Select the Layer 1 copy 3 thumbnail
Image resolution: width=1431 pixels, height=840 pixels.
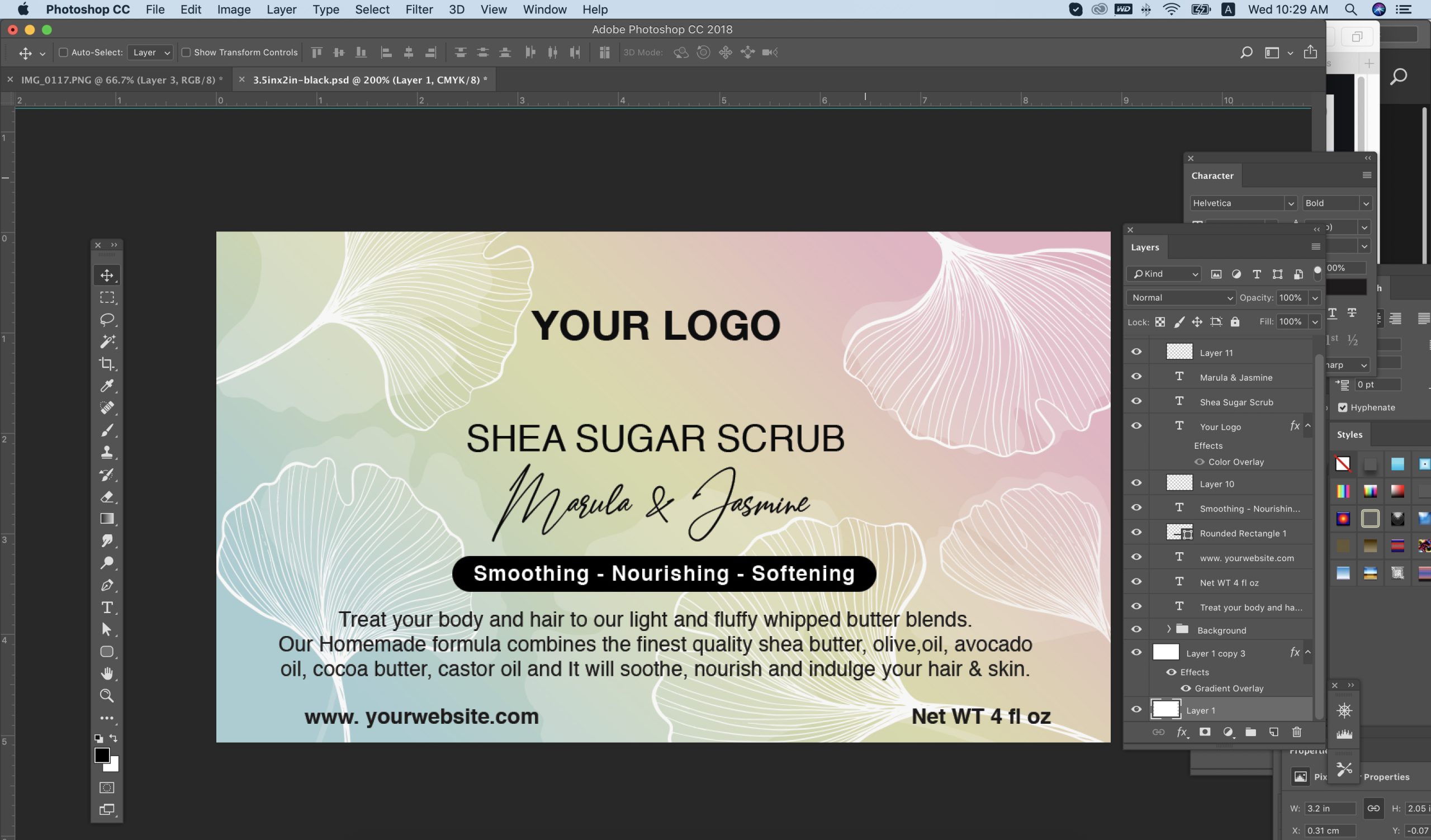coord(1165,653)
